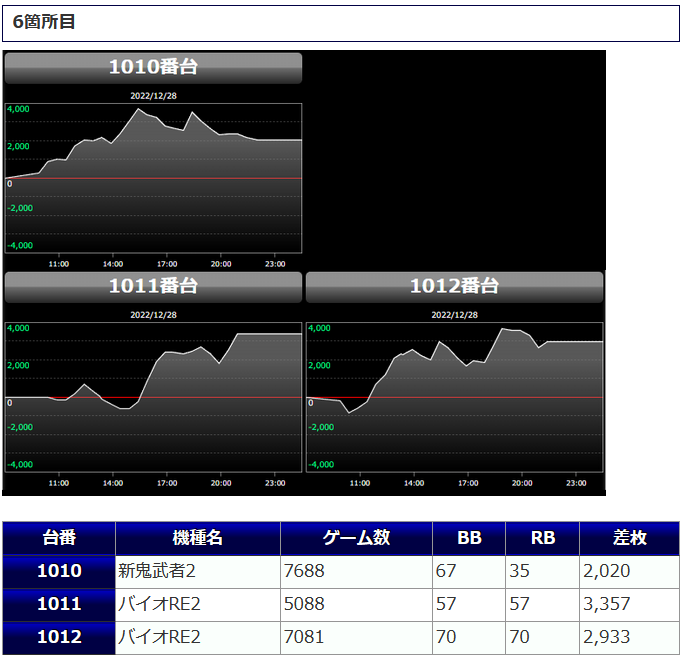Click machine name 新鬼武者2
This screenshot has height=661, width=687.
click(156, 571)
